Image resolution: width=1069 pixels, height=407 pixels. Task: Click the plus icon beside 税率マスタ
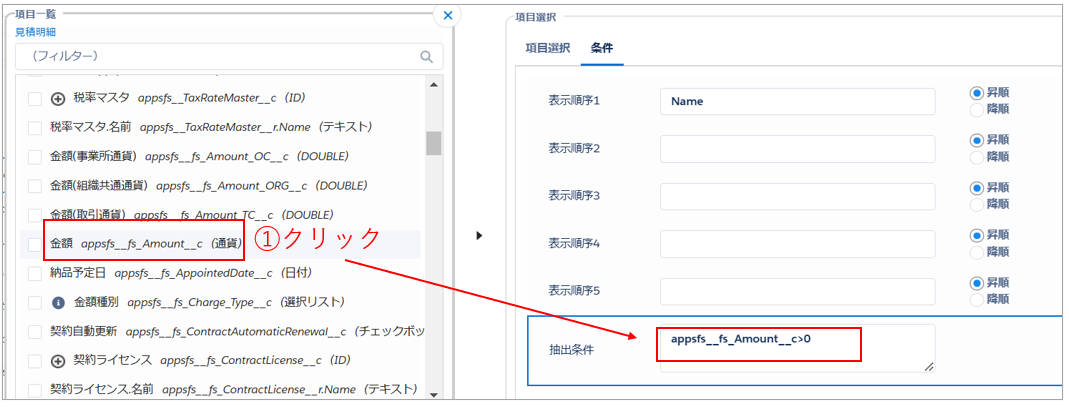click(x=58, y=99)
